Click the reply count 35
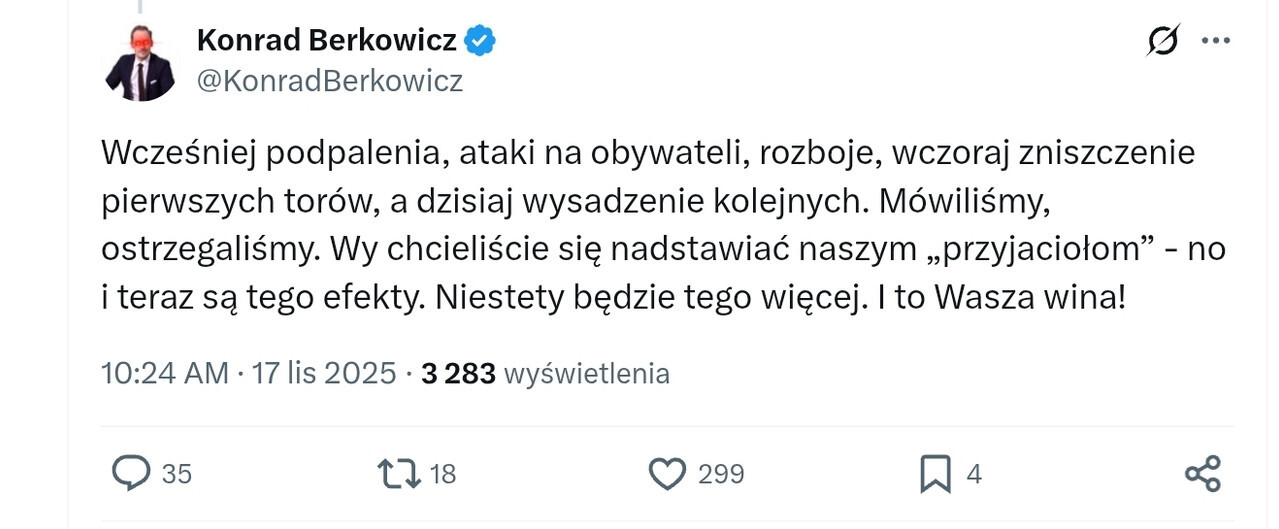The height and width of the screenshot is (529, 1279). point(176,474)
